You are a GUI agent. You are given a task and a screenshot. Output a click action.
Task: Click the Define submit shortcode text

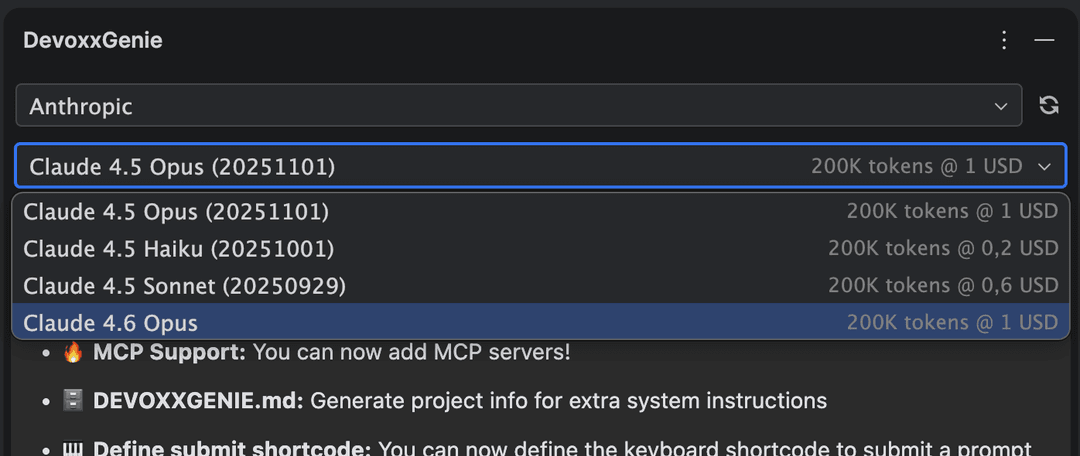[231, 449]
